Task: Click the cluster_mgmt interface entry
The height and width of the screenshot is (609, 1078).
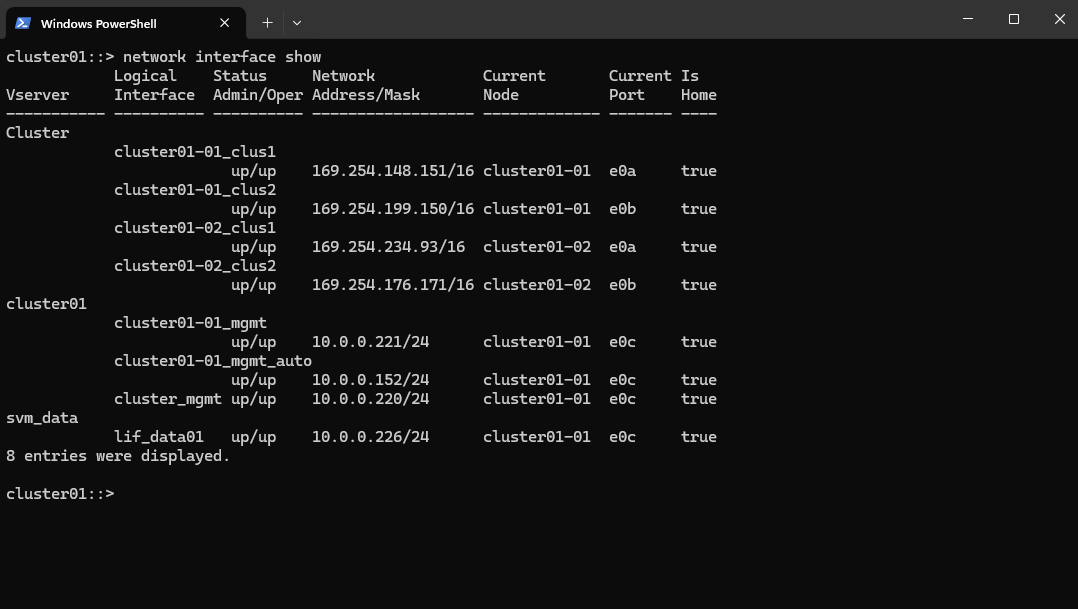Action: tap(168, 399)
